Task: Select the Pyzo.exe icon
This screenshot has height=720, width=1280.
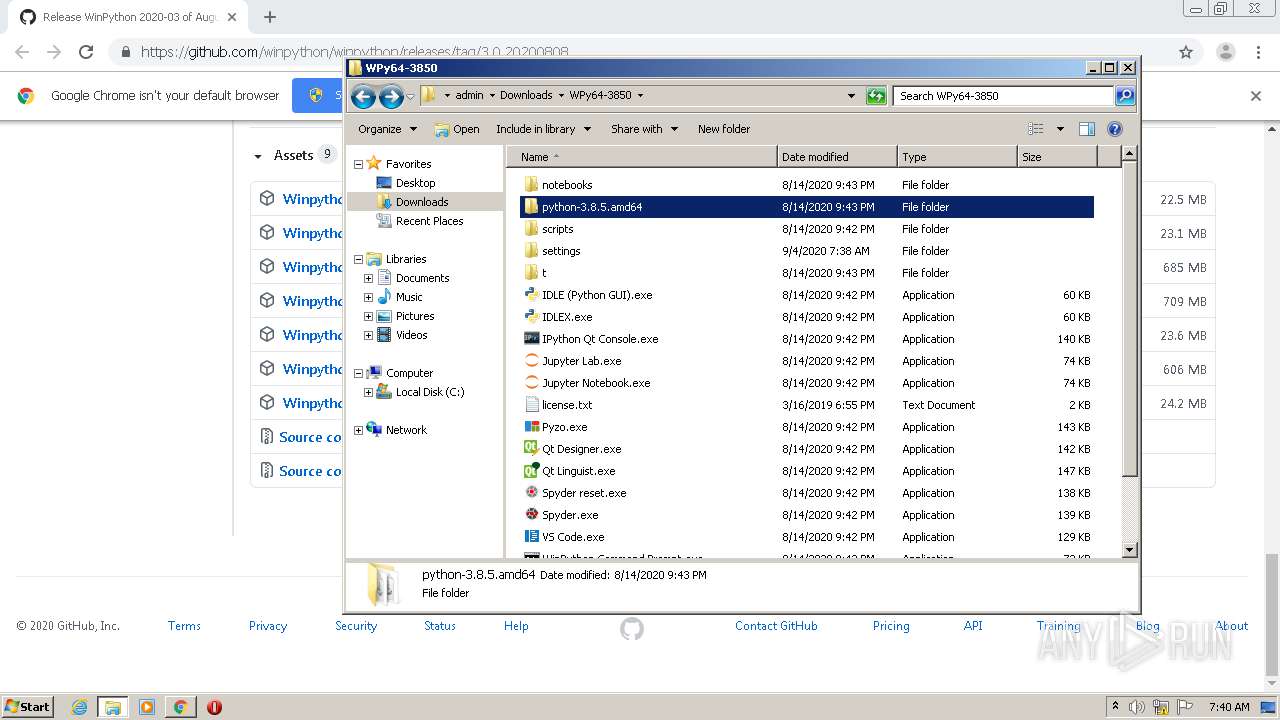Action: (x=532, y=427)
